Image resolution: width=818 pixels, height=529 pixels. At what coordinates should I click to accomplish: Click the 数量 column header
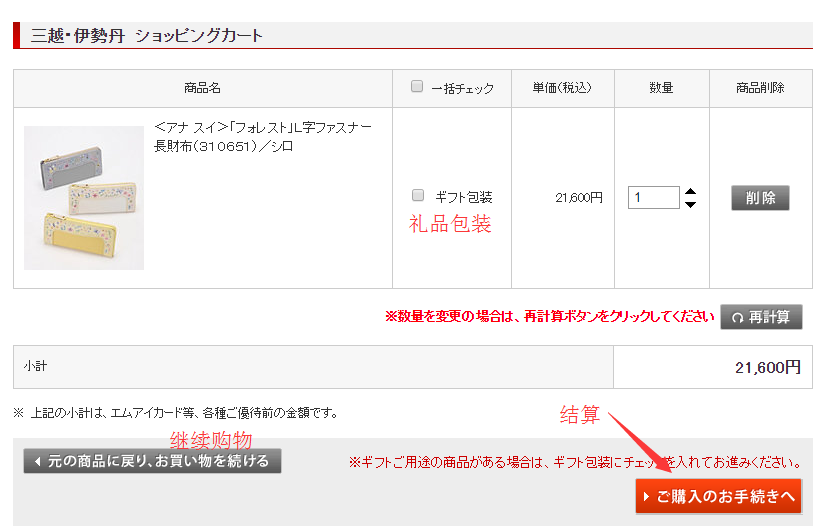coord(661,88)
